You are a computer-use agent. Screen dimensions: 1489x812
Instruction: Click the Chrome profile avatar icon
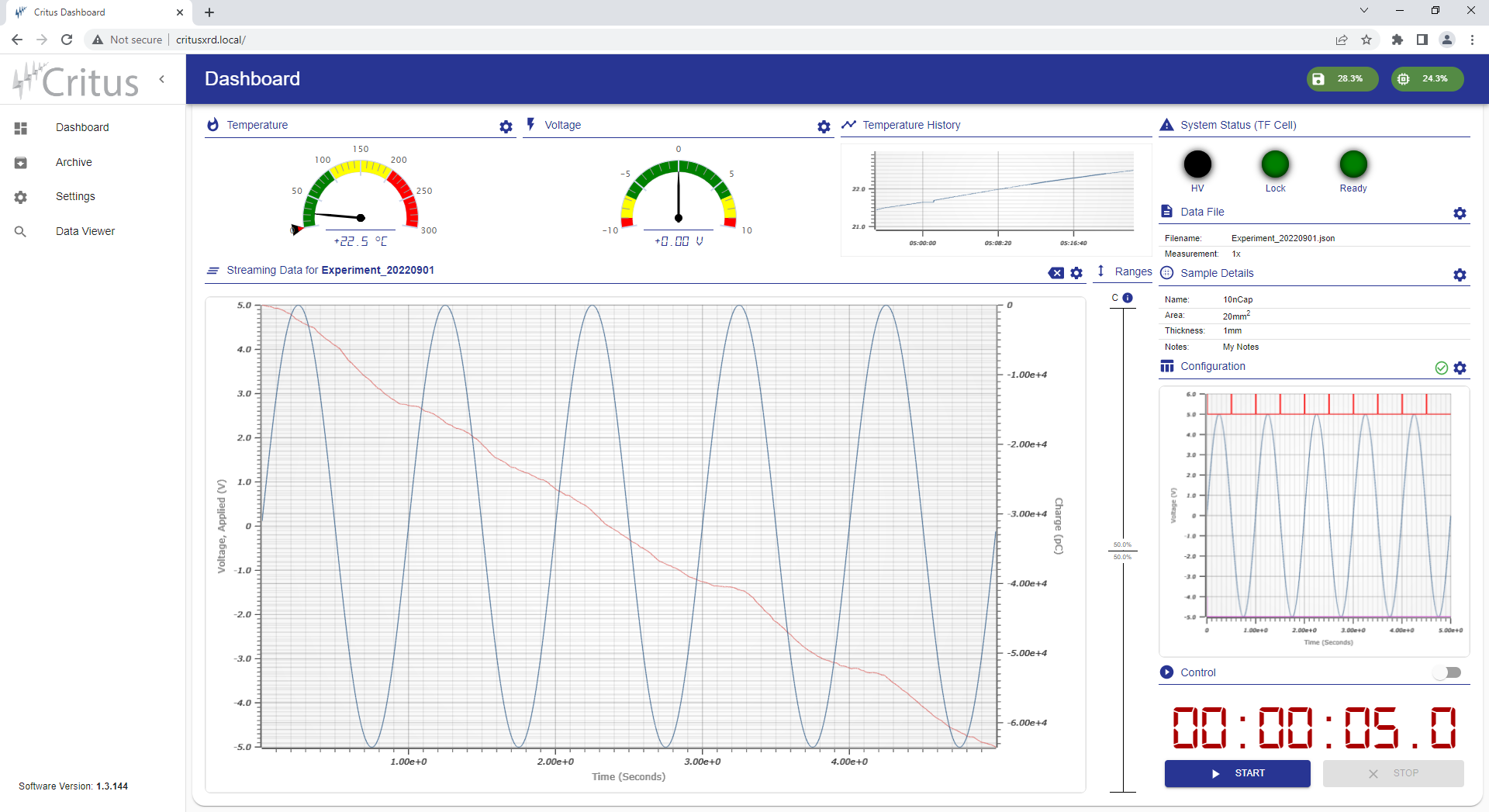1447,40
